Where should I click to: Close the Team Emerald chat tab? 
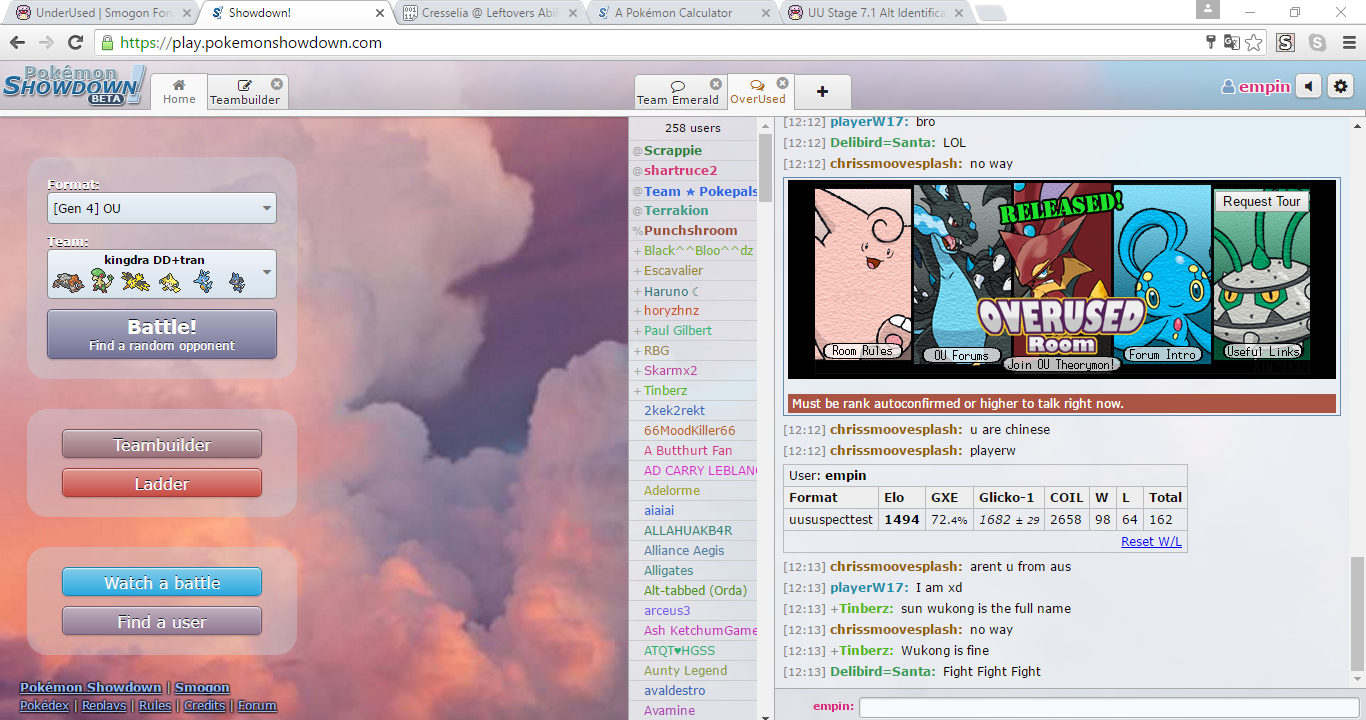[x=716, y=84]
